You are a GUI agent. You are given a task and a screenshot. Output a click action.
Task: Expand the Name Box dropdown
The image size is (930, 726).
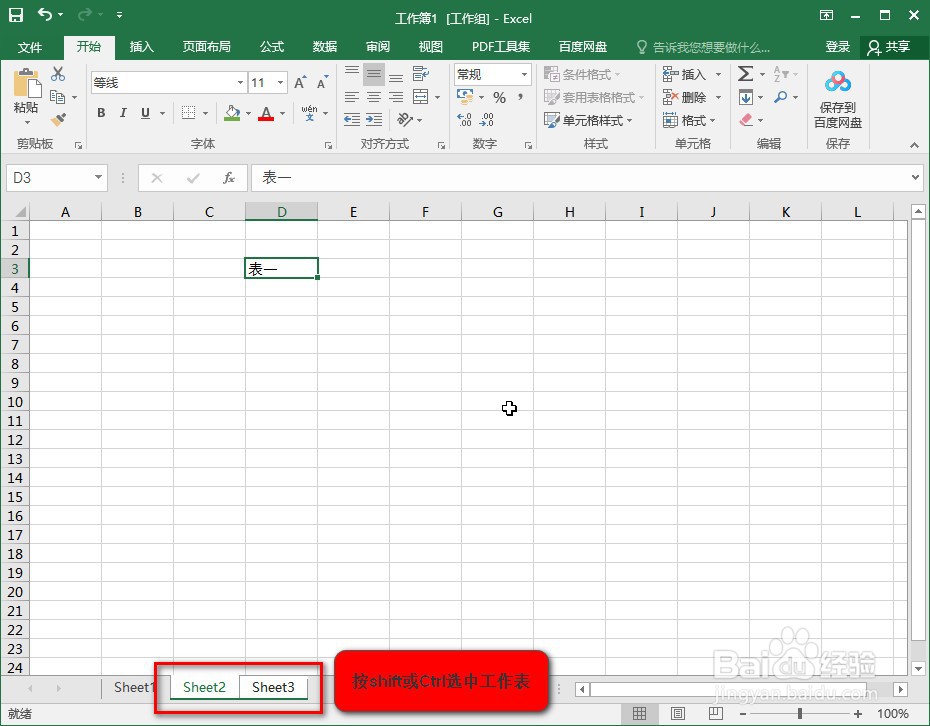[x=98, y=177]
